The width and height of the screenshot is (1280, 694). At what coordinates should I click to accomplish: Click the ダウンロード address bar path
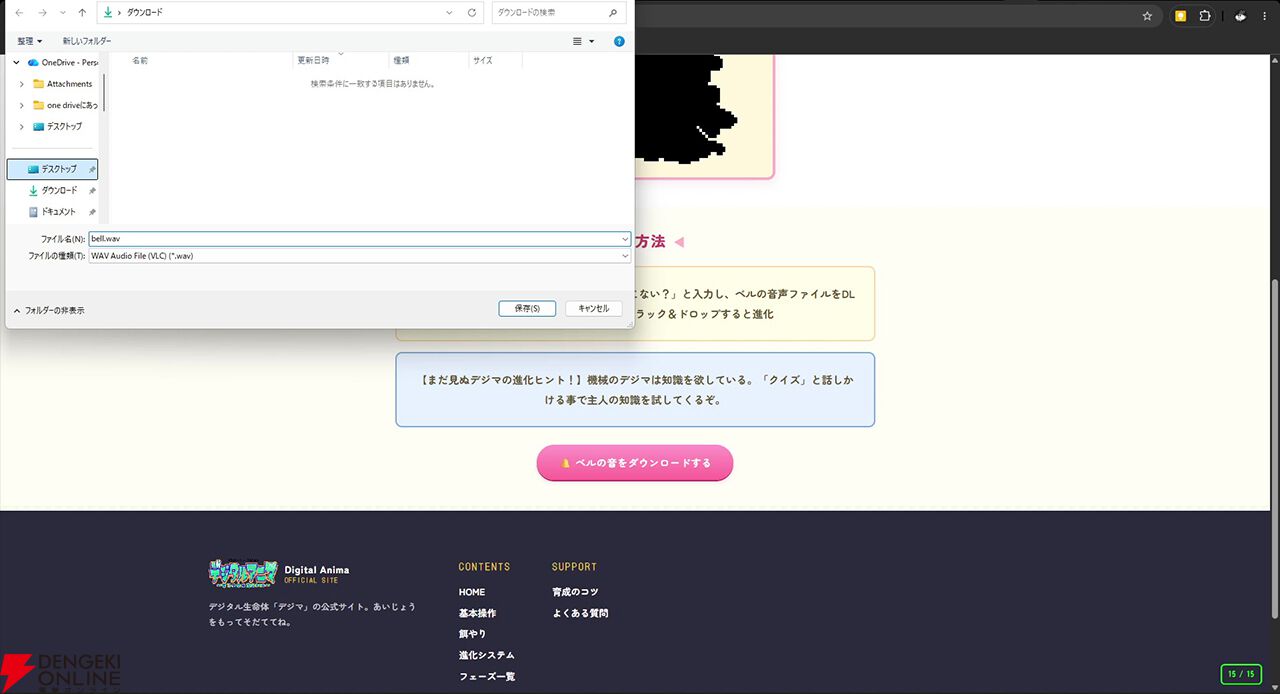tap(145, 13)
